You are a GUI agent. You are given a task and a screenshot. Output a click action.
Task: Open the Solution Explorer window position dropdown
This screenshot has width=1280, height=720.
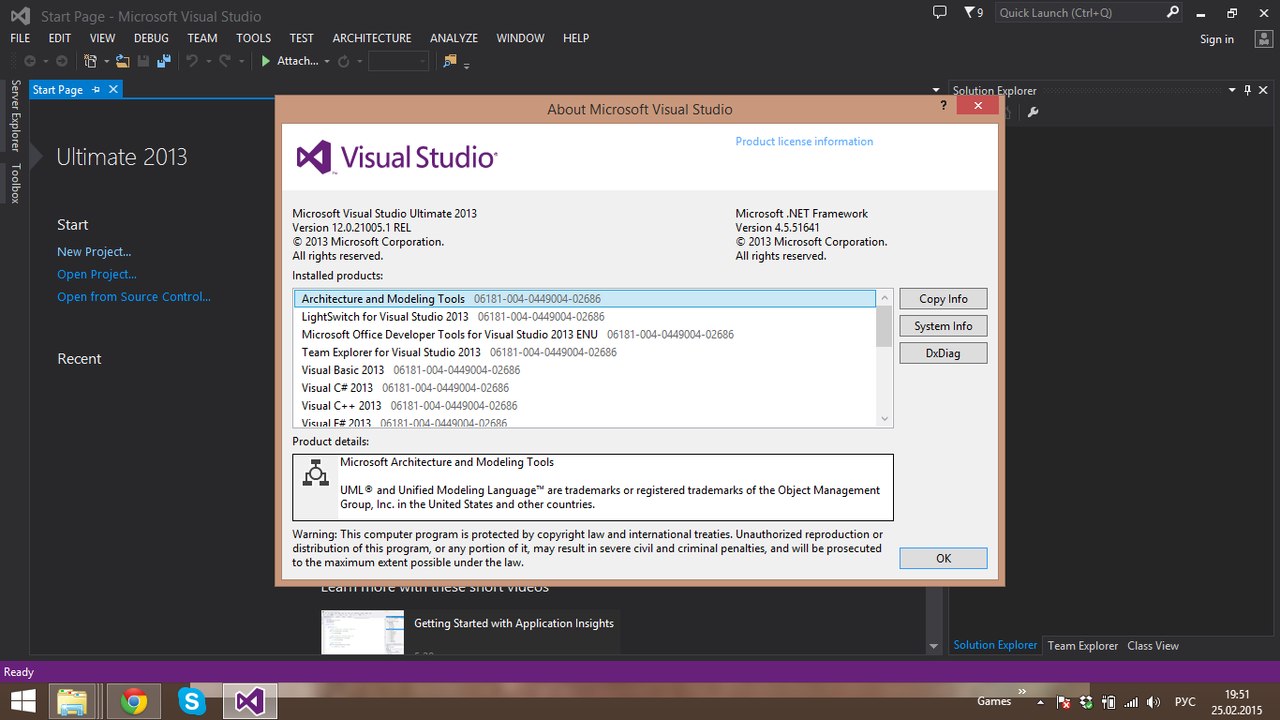1232,90
